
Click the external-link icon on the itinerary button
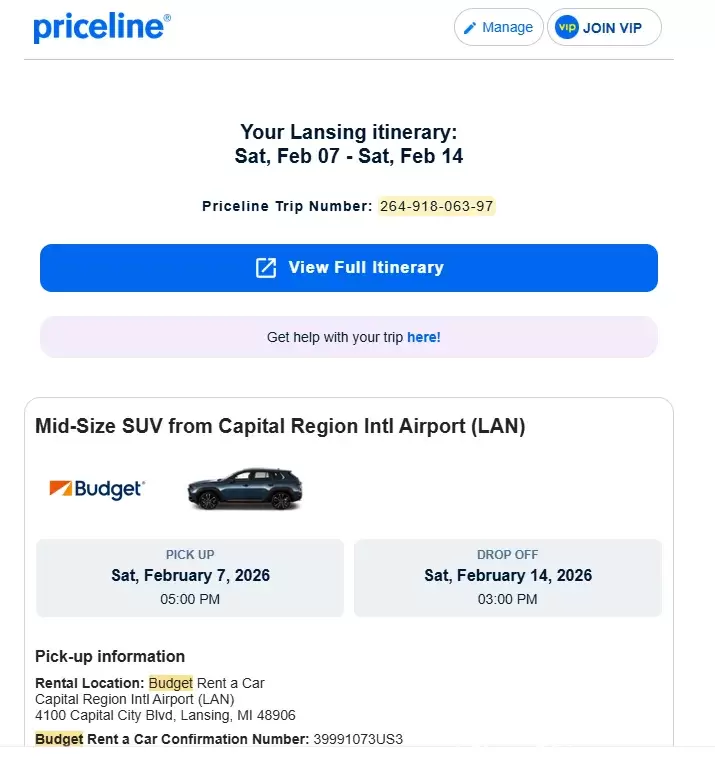point(266,268)
